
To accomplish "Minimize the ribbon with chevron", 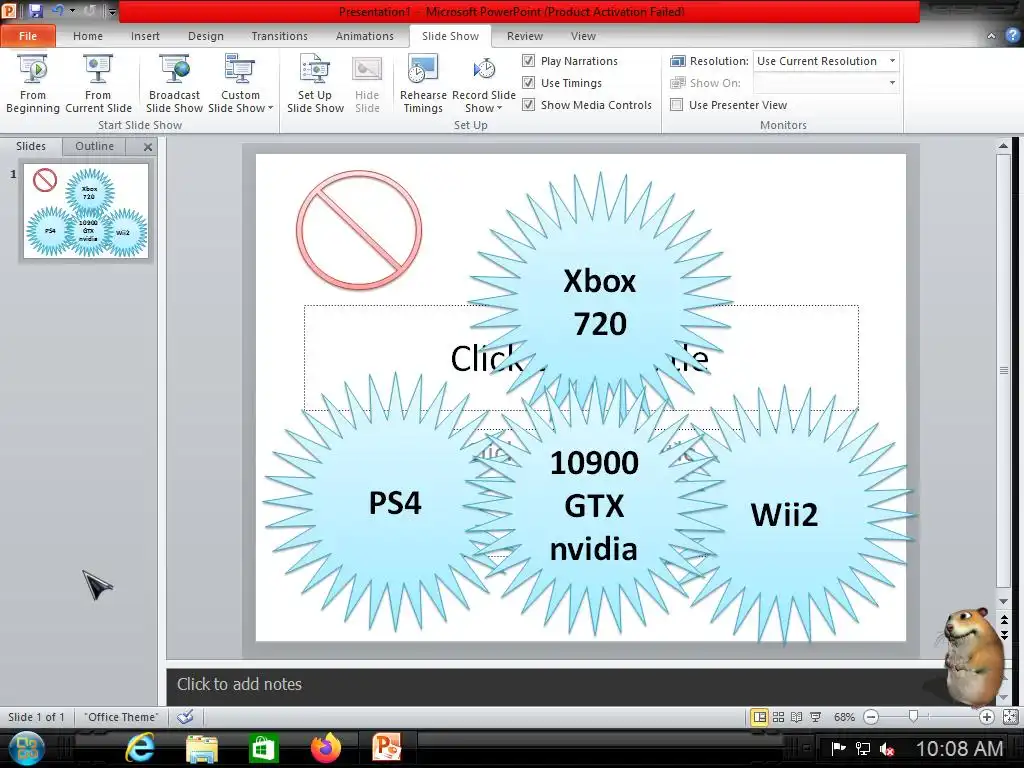I will coord(991,36).
